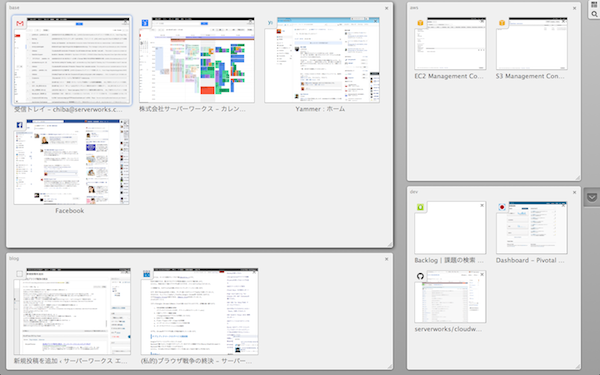600x375 pixels.
Task: Click the orange cube favicon on EC2 tab
Action: tap(420, 23)
